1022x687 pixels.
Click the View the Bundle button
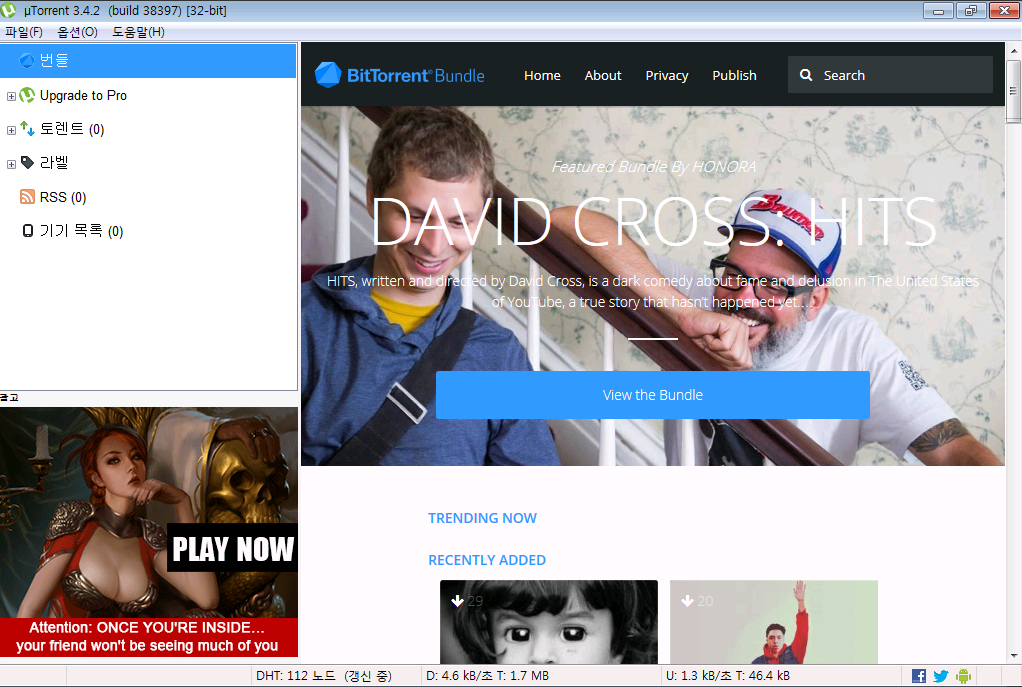point(652,395)
